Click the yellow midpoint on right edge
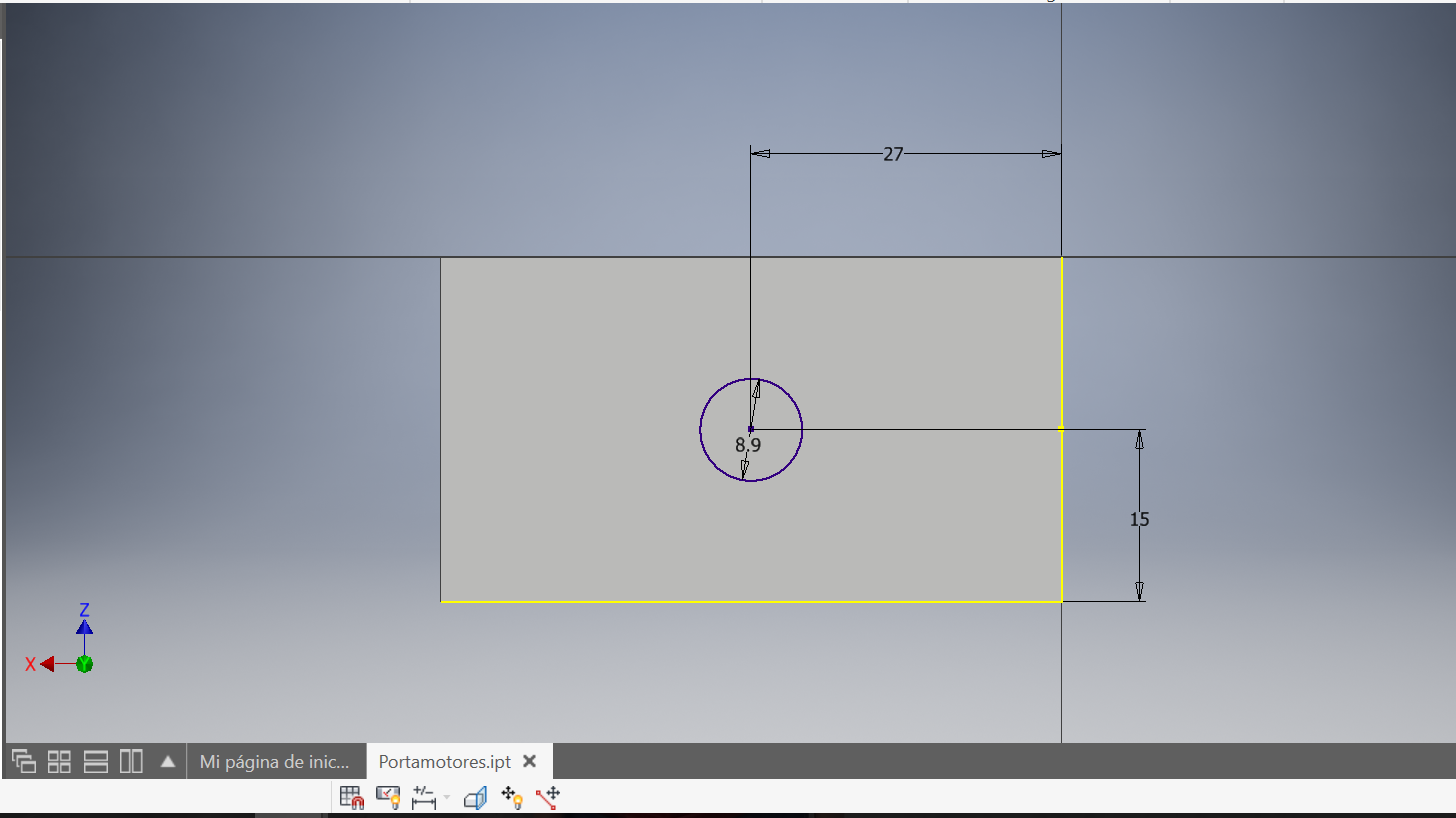Screen dimensions: 1456x818 click(x=1061, y=429)
